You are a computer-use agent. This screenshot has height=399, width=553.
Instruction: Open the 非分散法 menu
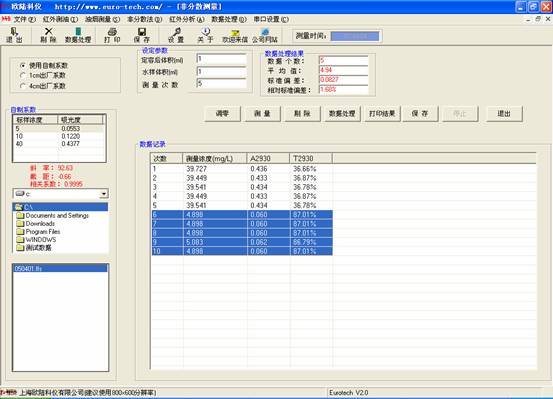pos(145,19)
